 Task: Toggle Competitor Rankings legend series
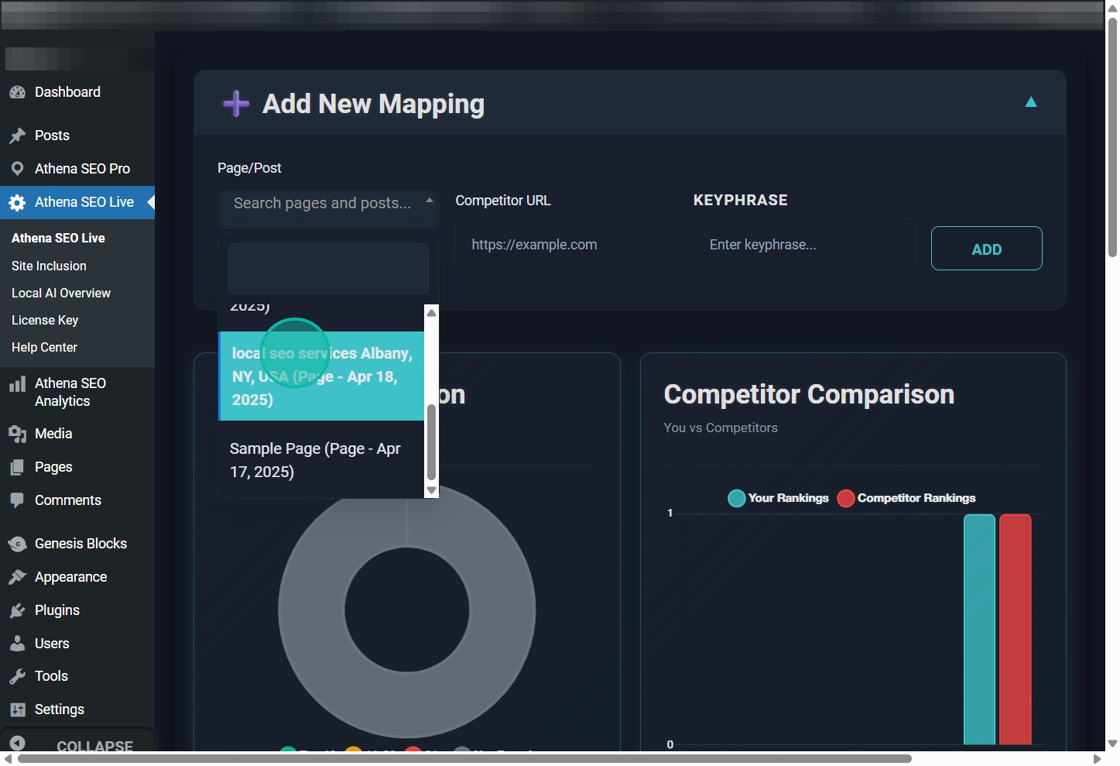tap(905, 498)
